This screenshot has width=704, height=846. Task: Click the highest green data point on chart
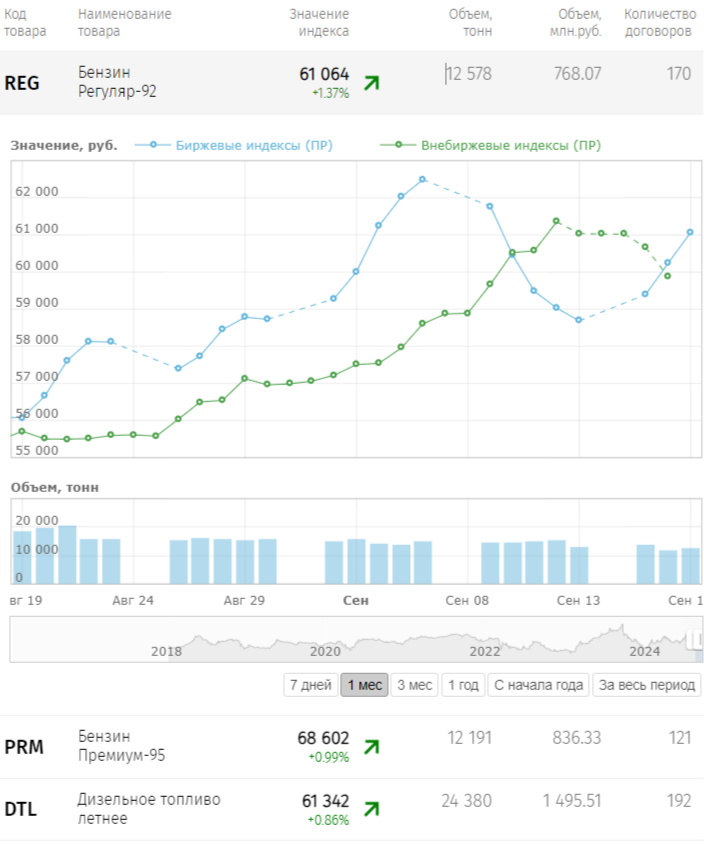pyautogui.click(x=556, y=221)
